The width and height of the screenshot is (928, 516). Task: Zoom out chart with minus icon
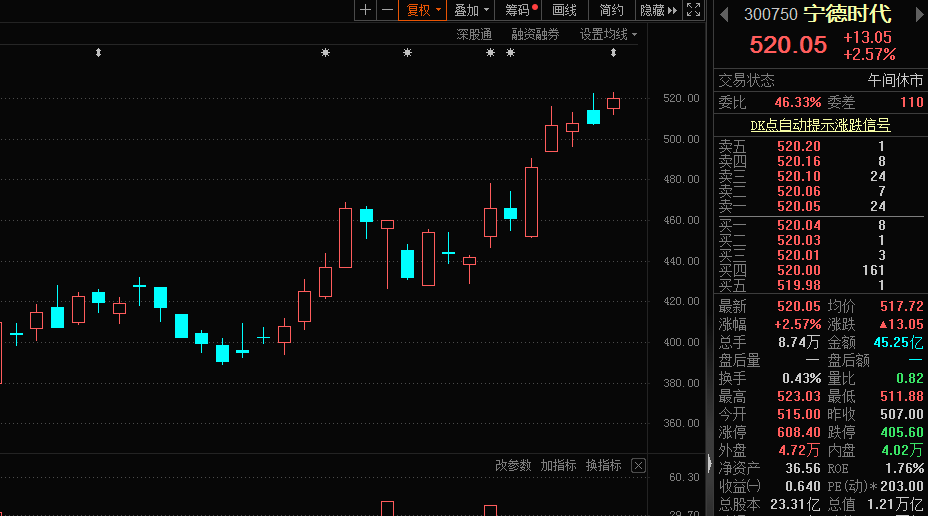click(386, 10)
